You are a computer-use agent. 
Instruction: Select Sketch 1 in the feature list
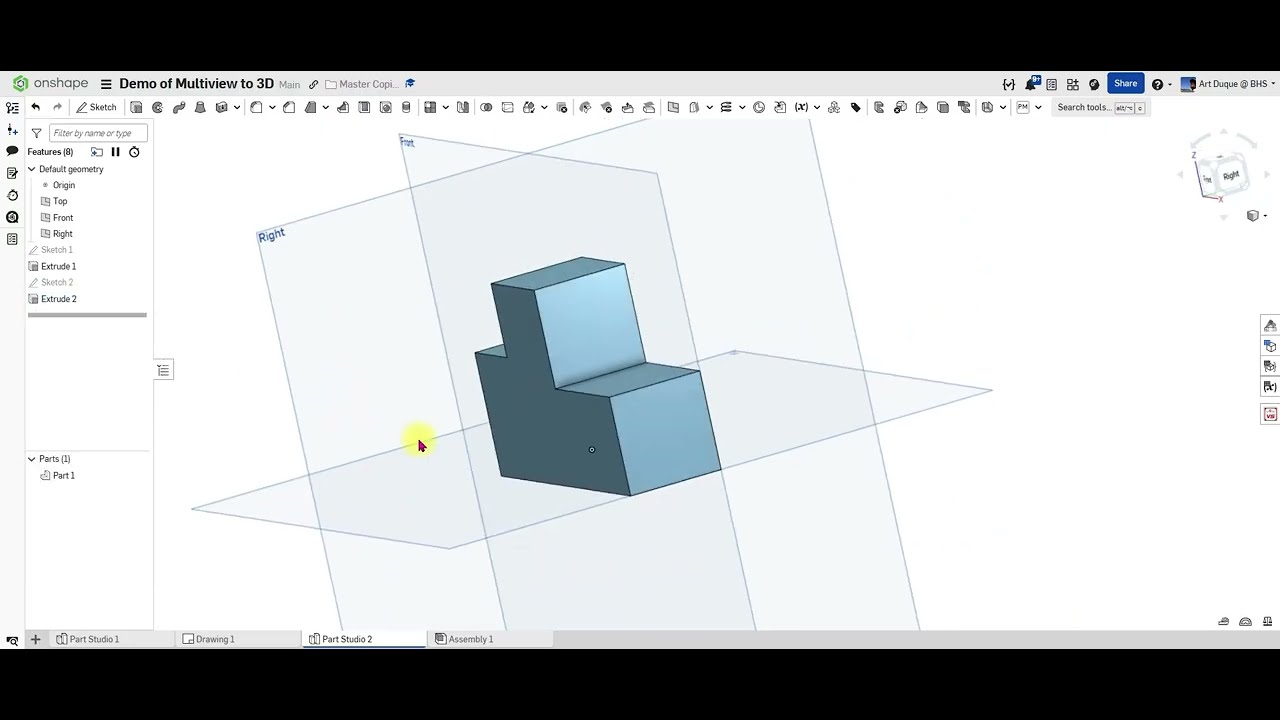[x=57, y=250]
